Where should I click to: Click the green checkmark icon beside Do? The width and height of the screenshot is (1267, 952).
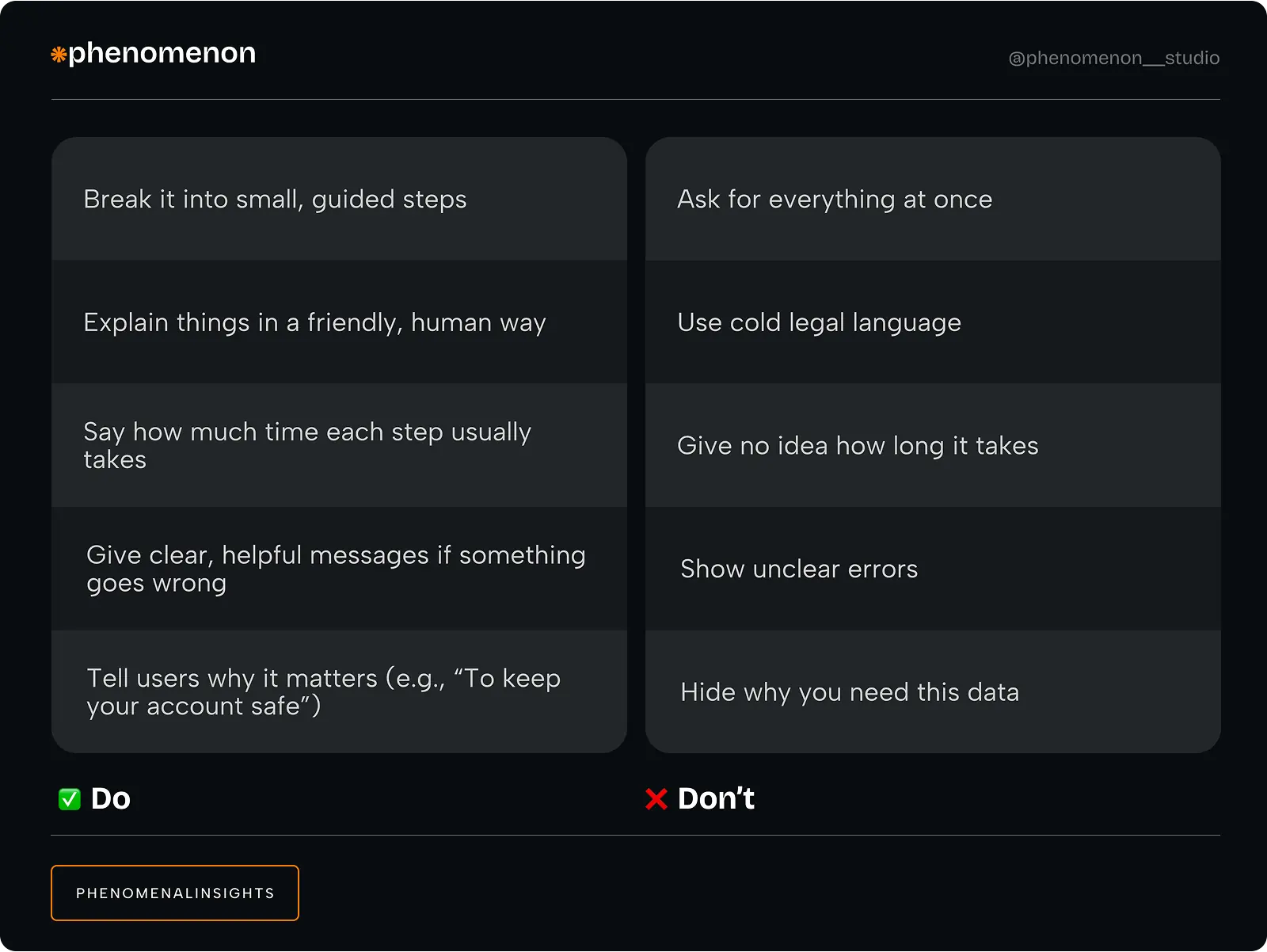coord(70,799)
